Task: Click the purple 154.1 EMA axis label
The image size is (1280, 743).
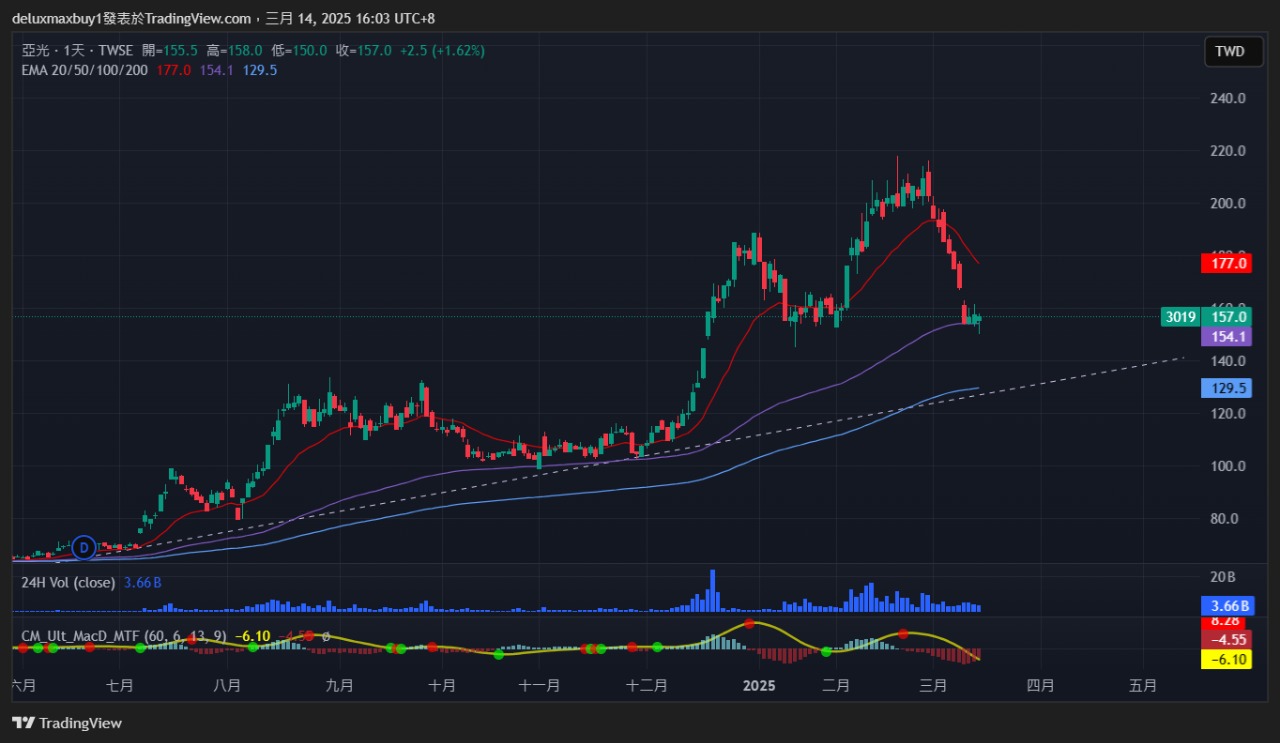Action: (1228, 338)
